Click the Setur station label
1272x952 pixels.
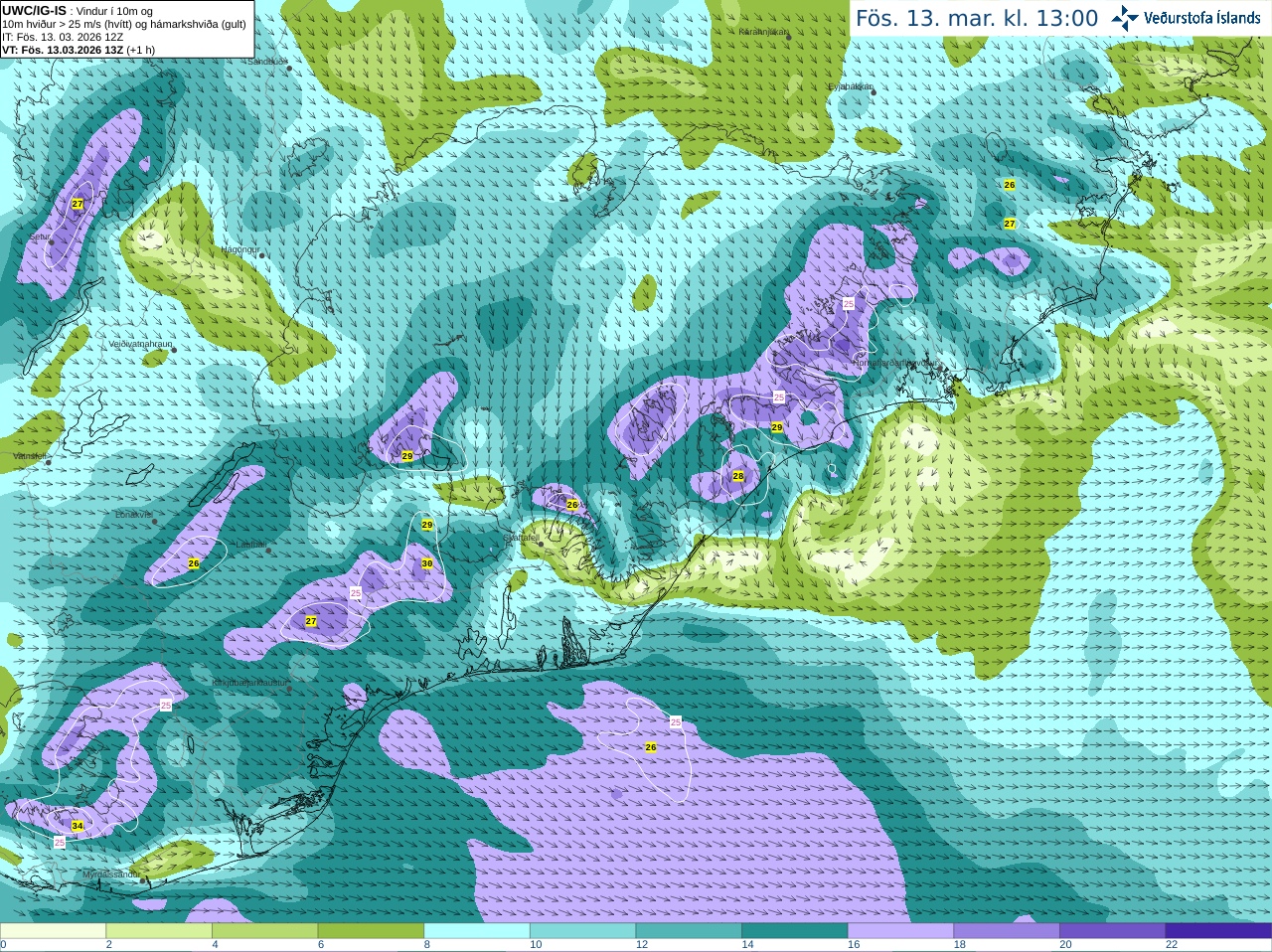[x=40, y=238]
